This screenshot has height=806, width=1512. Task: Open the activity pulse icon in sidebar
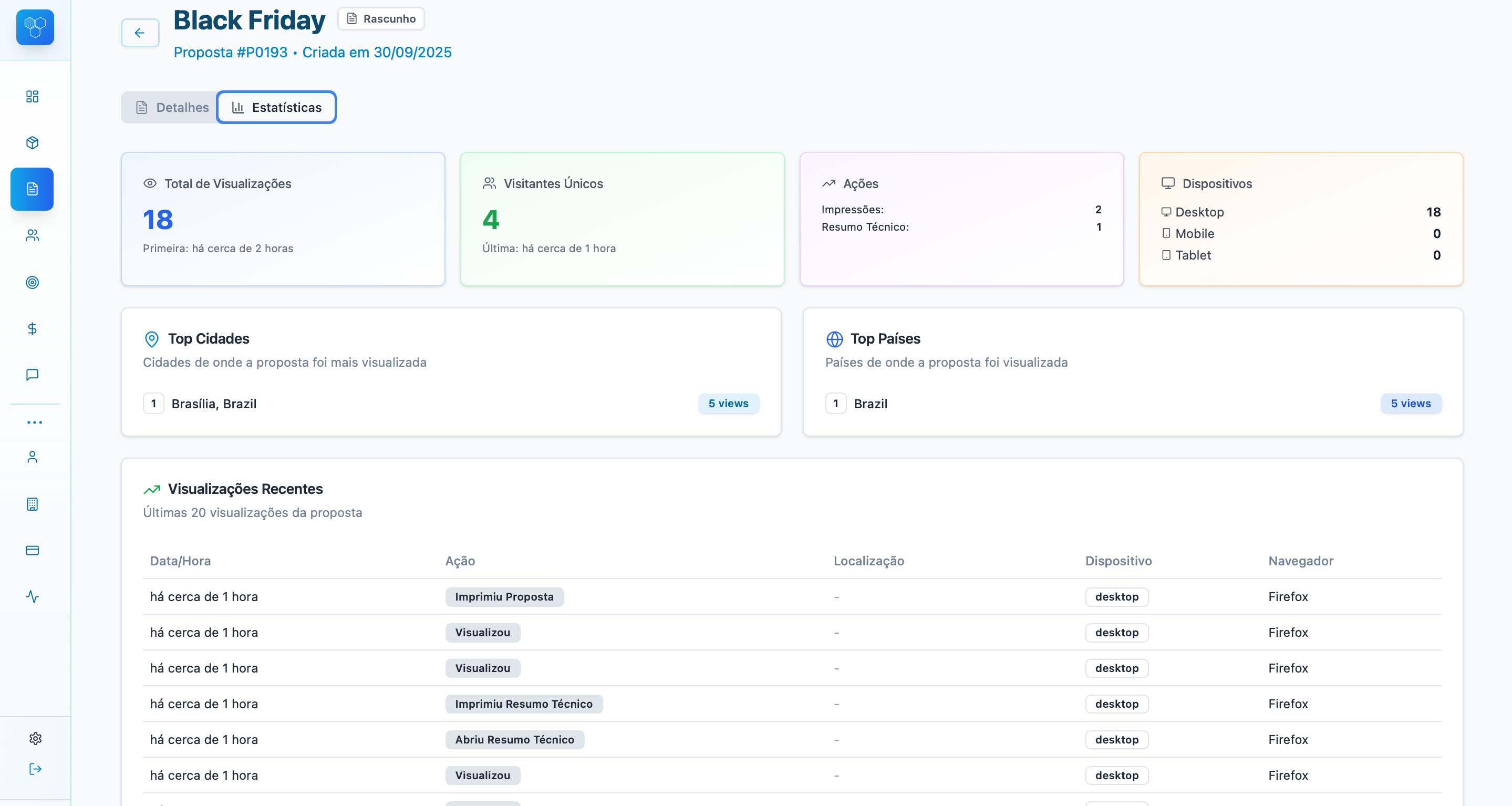point(32,596)
